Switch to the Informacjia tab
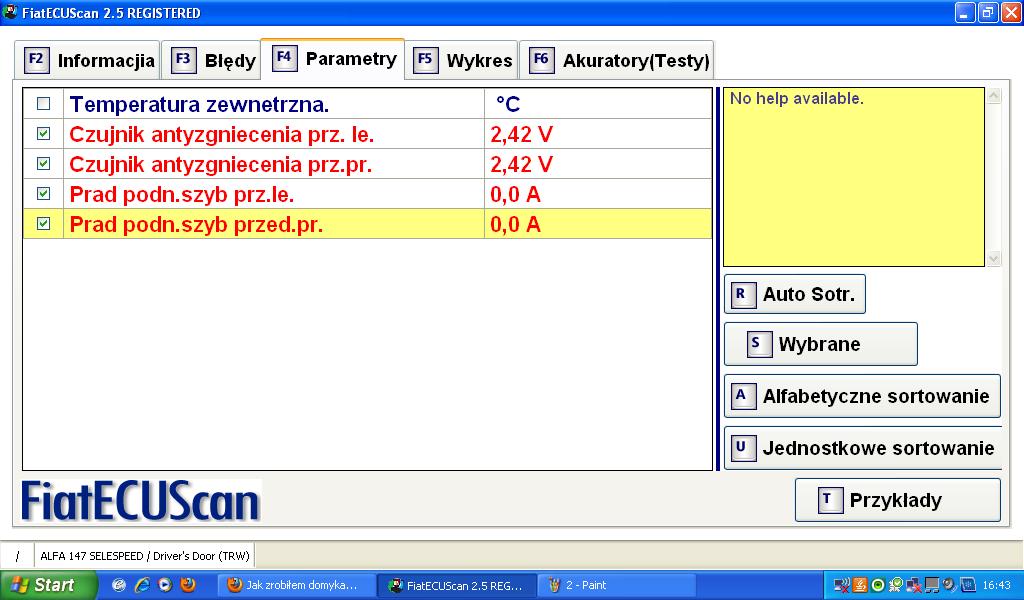Viewport: 1024px width, 600px height. pos(87,60)
